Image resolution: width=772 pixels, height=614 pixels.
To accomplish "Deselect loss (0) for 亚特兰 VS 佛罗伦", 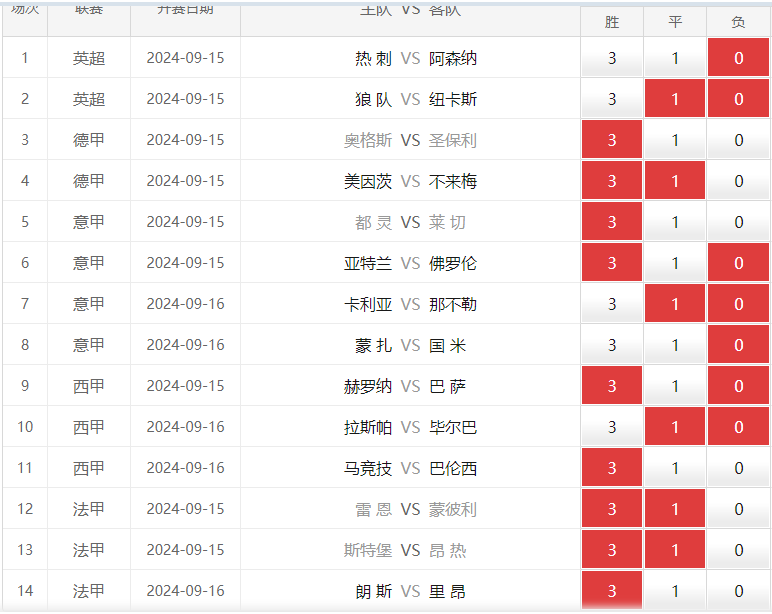I will pos(738,263).
